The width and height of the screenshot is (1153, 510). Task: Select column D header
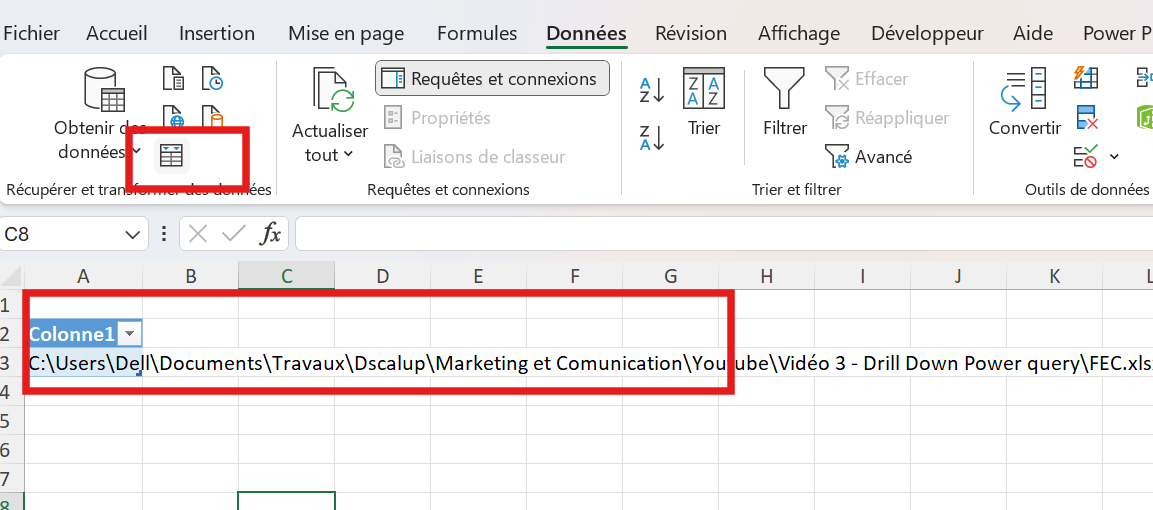click(x=382, y=276)
